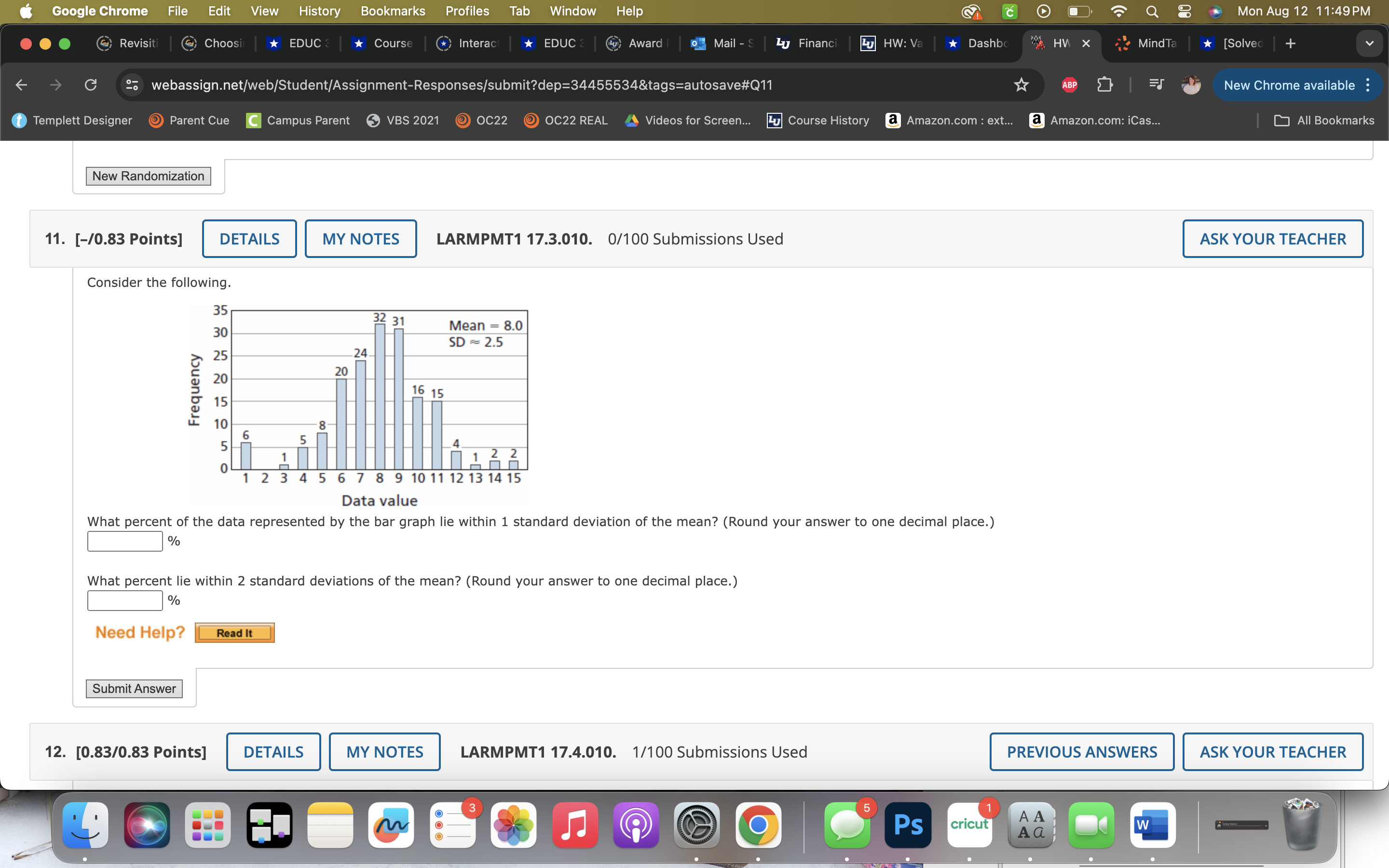Expand the All Bookmarks folder
Screen dimensions: 1389x868
(1326, 120)
